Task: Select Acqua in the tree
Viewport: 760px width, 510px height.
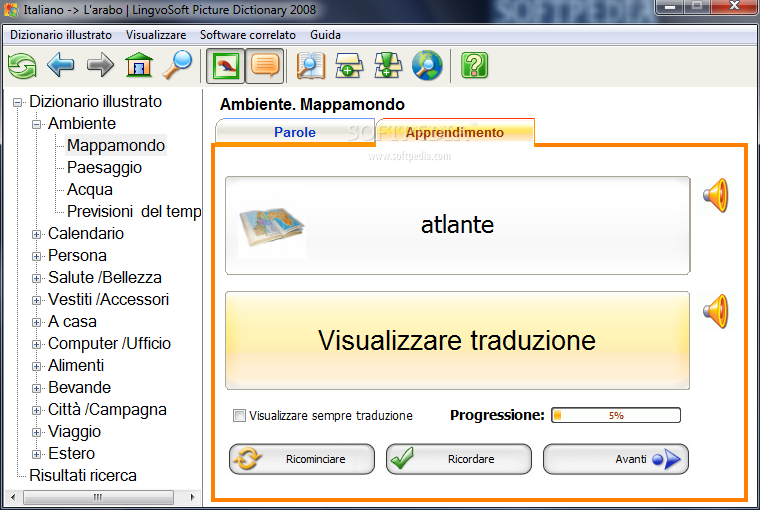Action: [90, 190]
